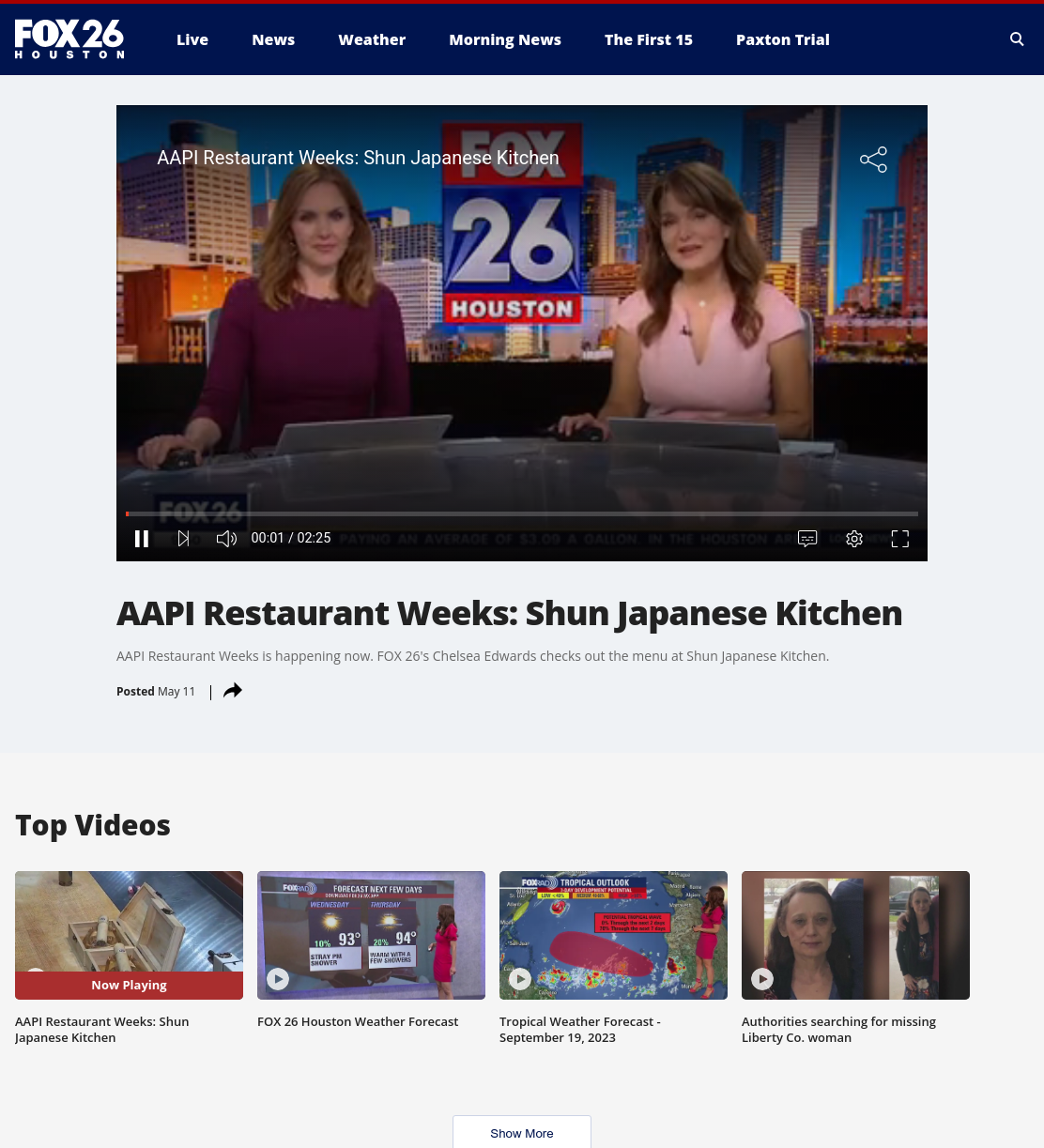Click the share icon on video overlay

coord(873,160)
